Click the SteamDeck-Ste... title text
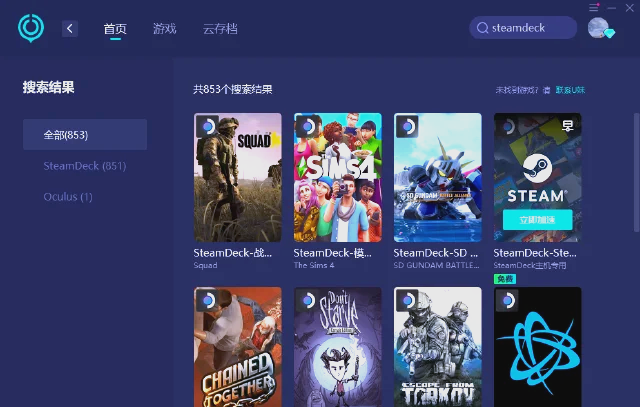The height and width of the screenshot is (407, 640). pyautogui.click(x=535, y=253)
